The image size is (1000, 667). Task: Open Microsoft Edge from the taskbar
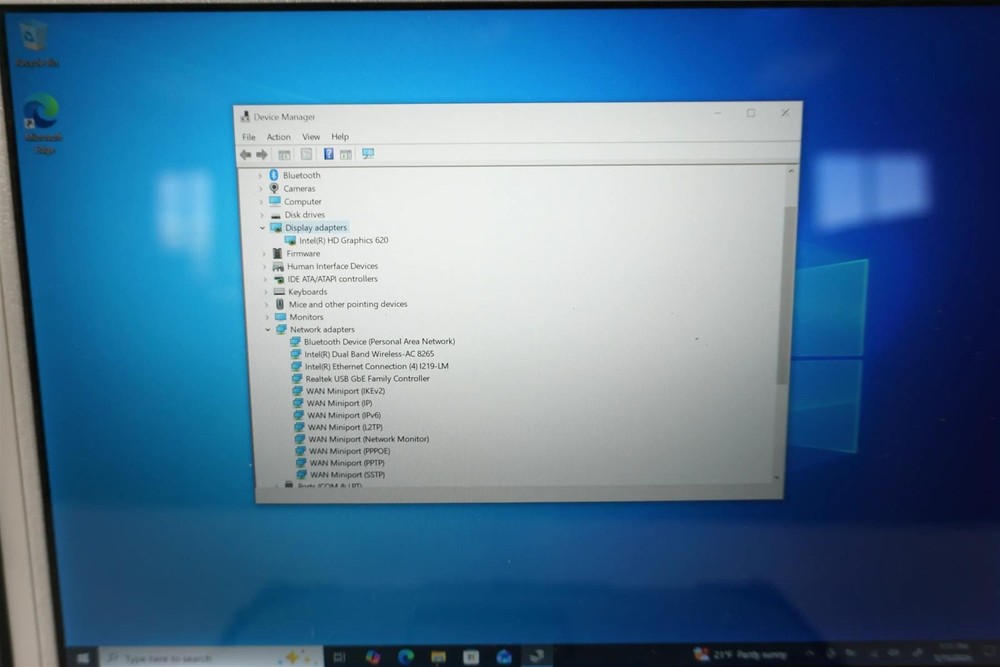(405, 657)
